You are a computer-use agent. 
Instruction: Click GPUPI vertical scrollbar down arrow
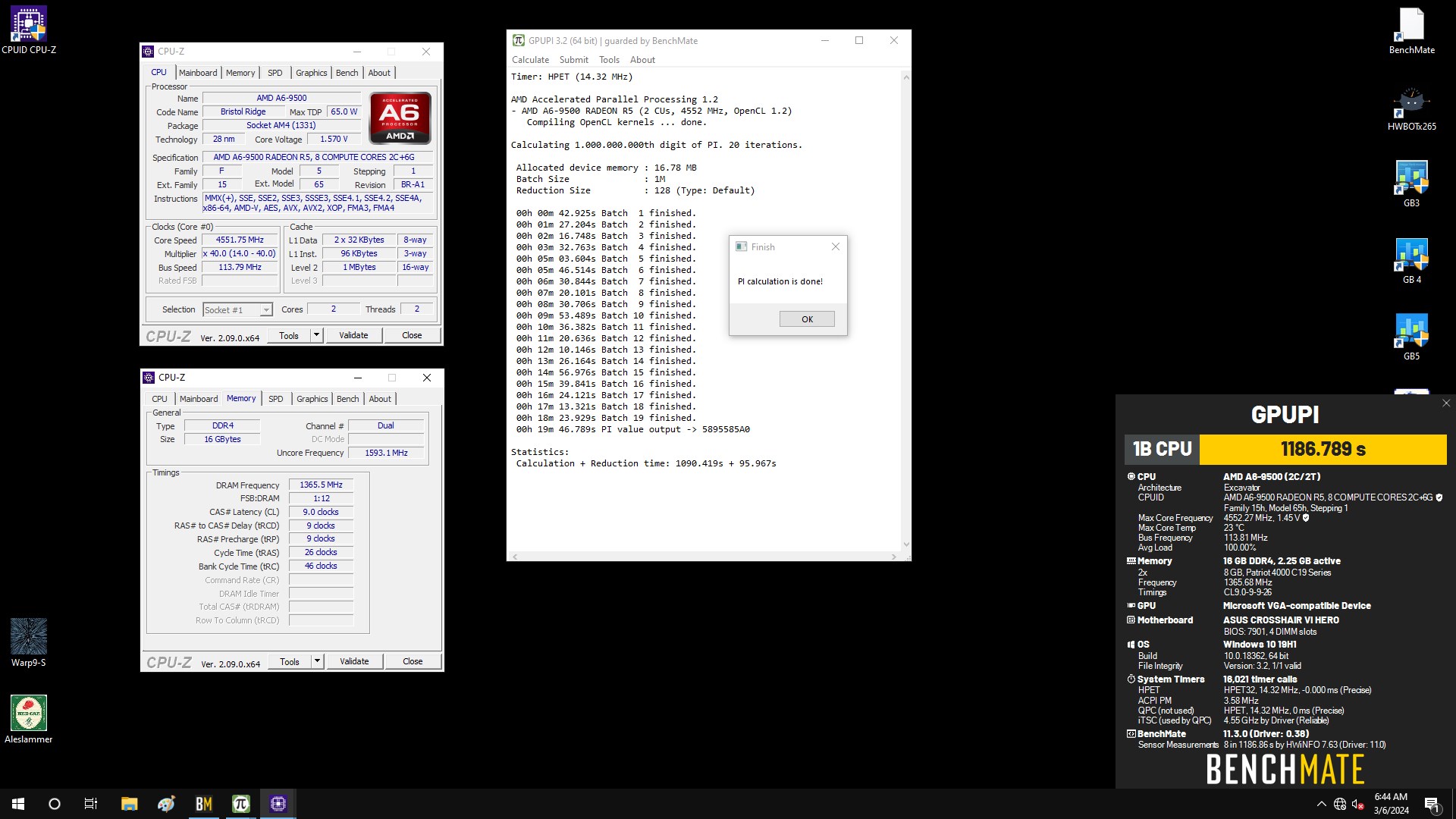905,544
